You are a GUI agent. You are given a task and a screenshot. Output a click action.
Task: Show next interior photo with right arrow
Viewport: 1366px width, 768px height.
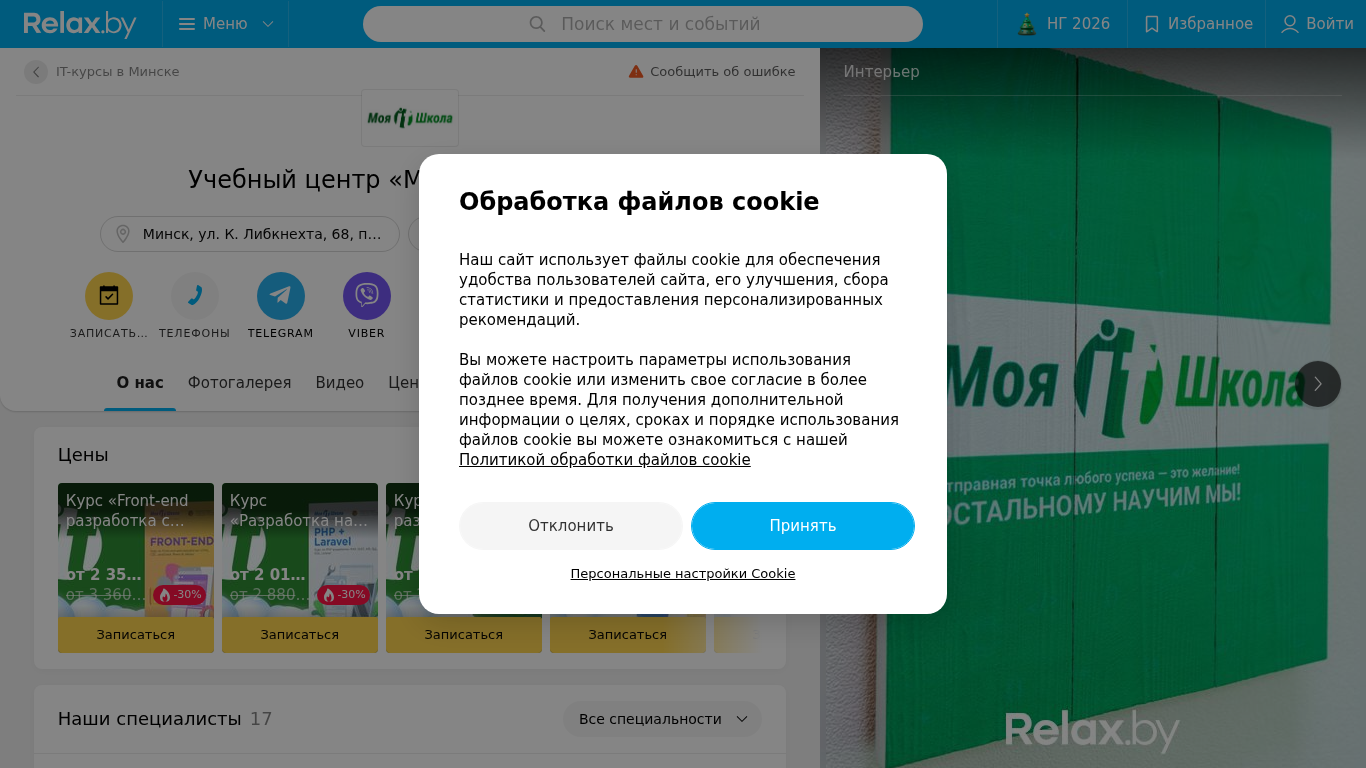[1318, 384]
